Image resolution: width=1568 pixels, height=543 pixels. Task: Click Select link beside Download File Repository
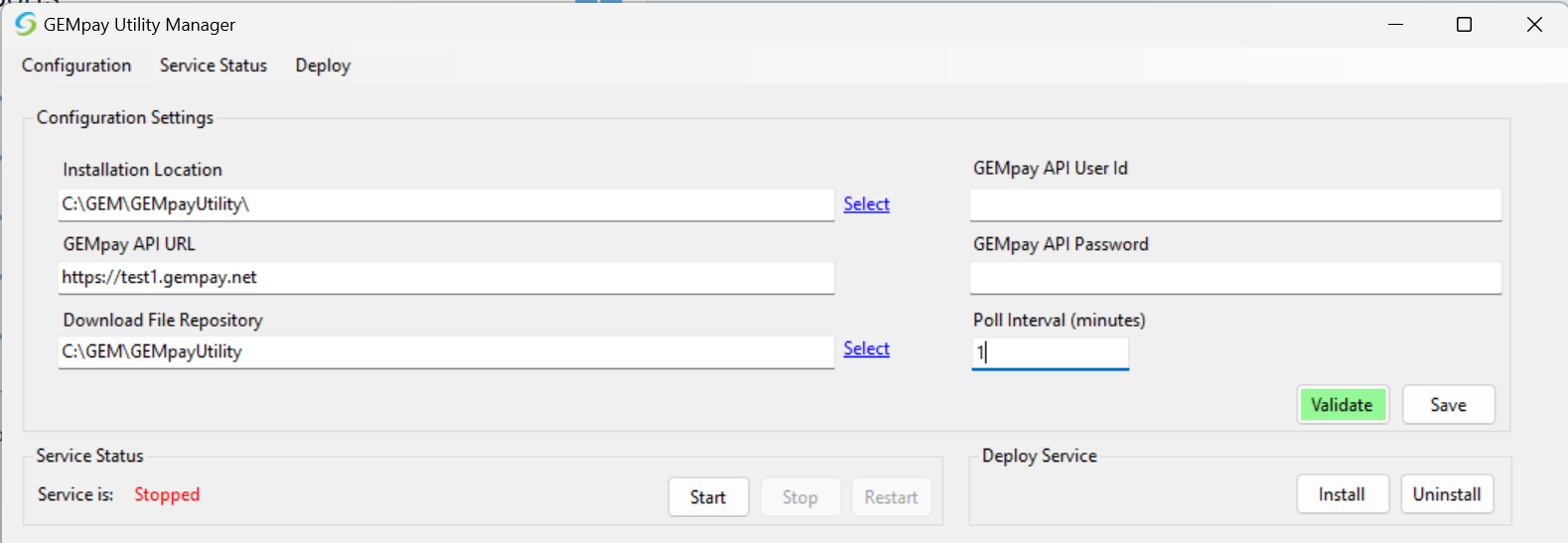click(x=866, y=349)
